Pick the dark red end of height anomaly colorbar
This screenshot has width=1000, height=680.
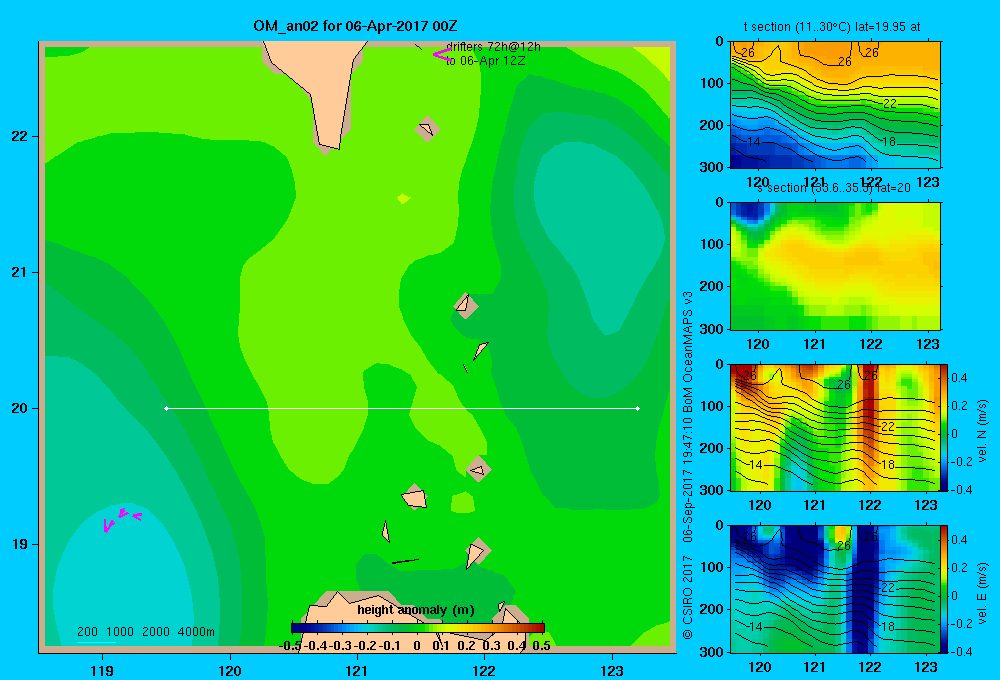537,628
